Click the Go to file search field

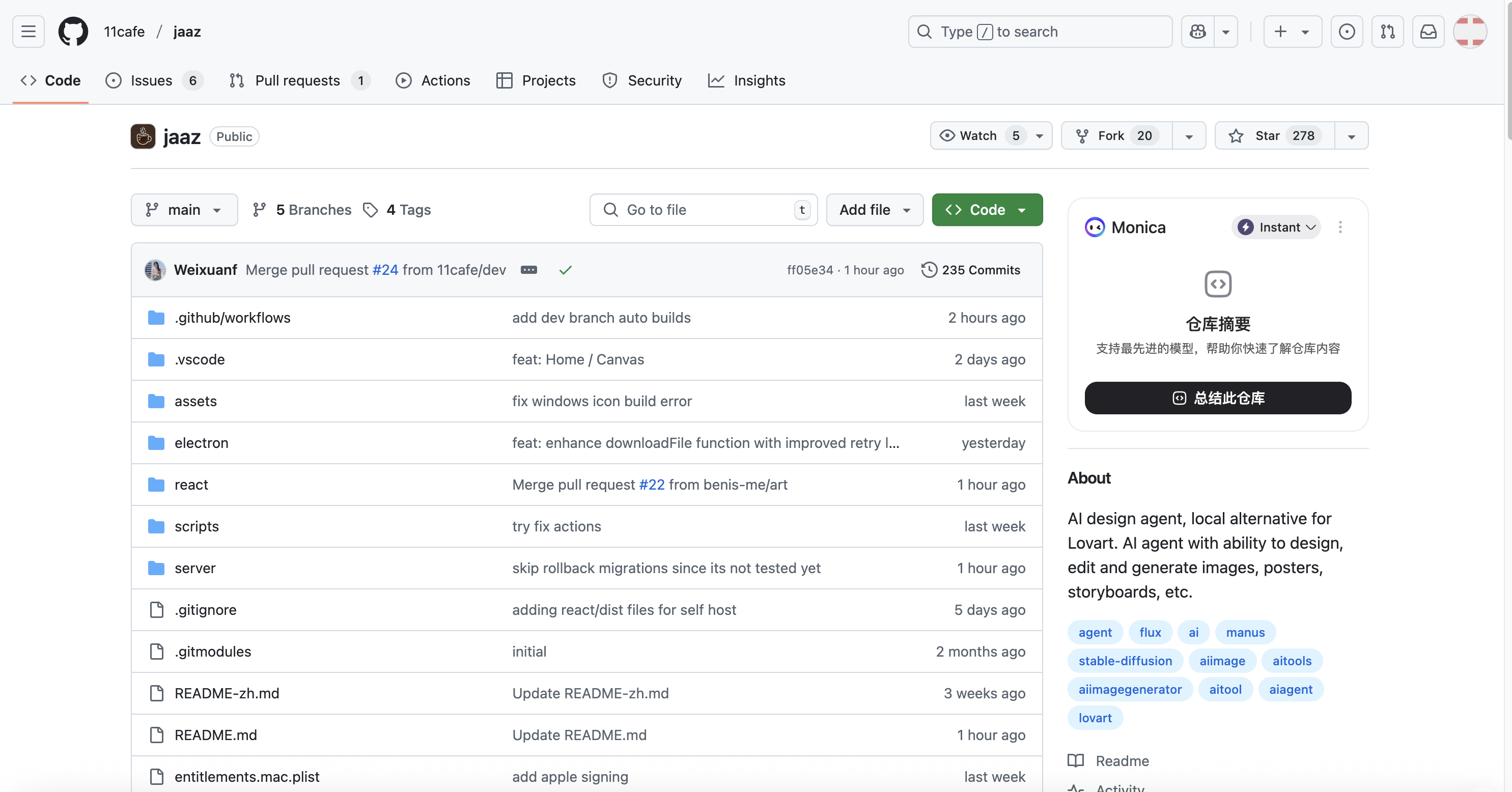[x=703, y=210]
